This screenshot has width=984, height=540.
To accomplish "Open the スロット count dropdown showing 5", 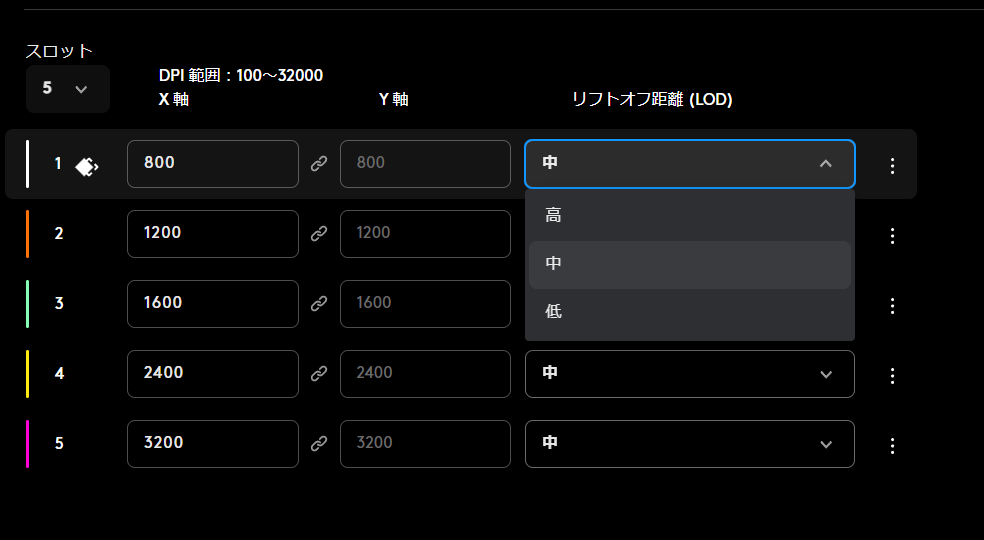I will pyautogui.click(x=67, y=88).
